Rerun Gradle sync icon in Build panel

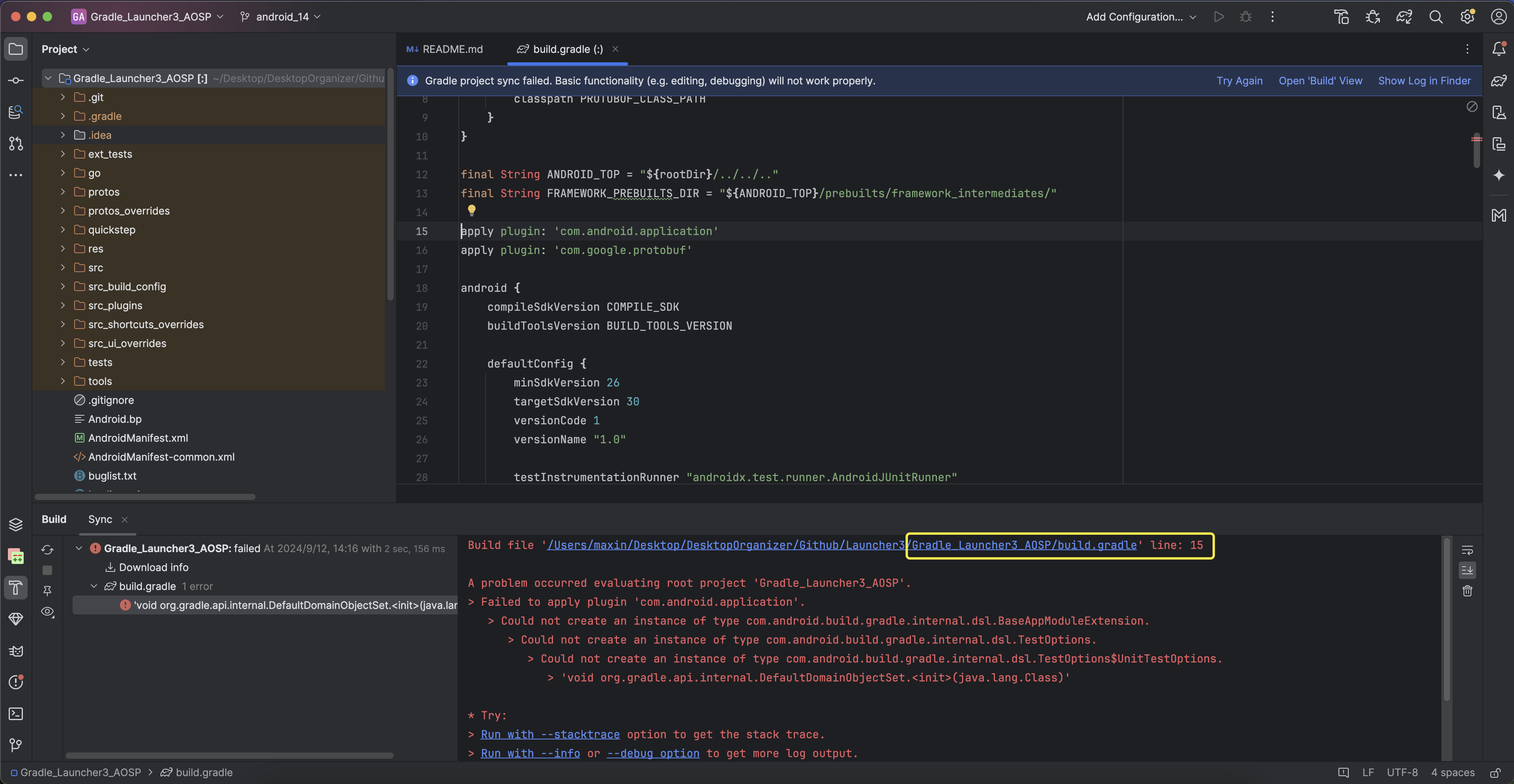tap(48, 549)
